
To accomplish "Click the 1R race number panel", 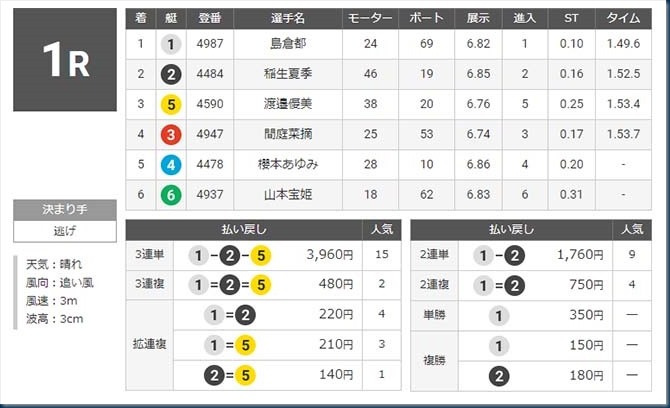I will point(65,60).
